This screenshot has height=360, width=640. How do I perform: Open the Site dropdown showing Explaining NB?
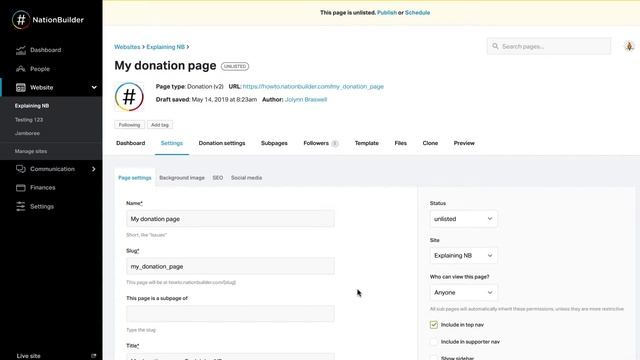coord(464,256)
